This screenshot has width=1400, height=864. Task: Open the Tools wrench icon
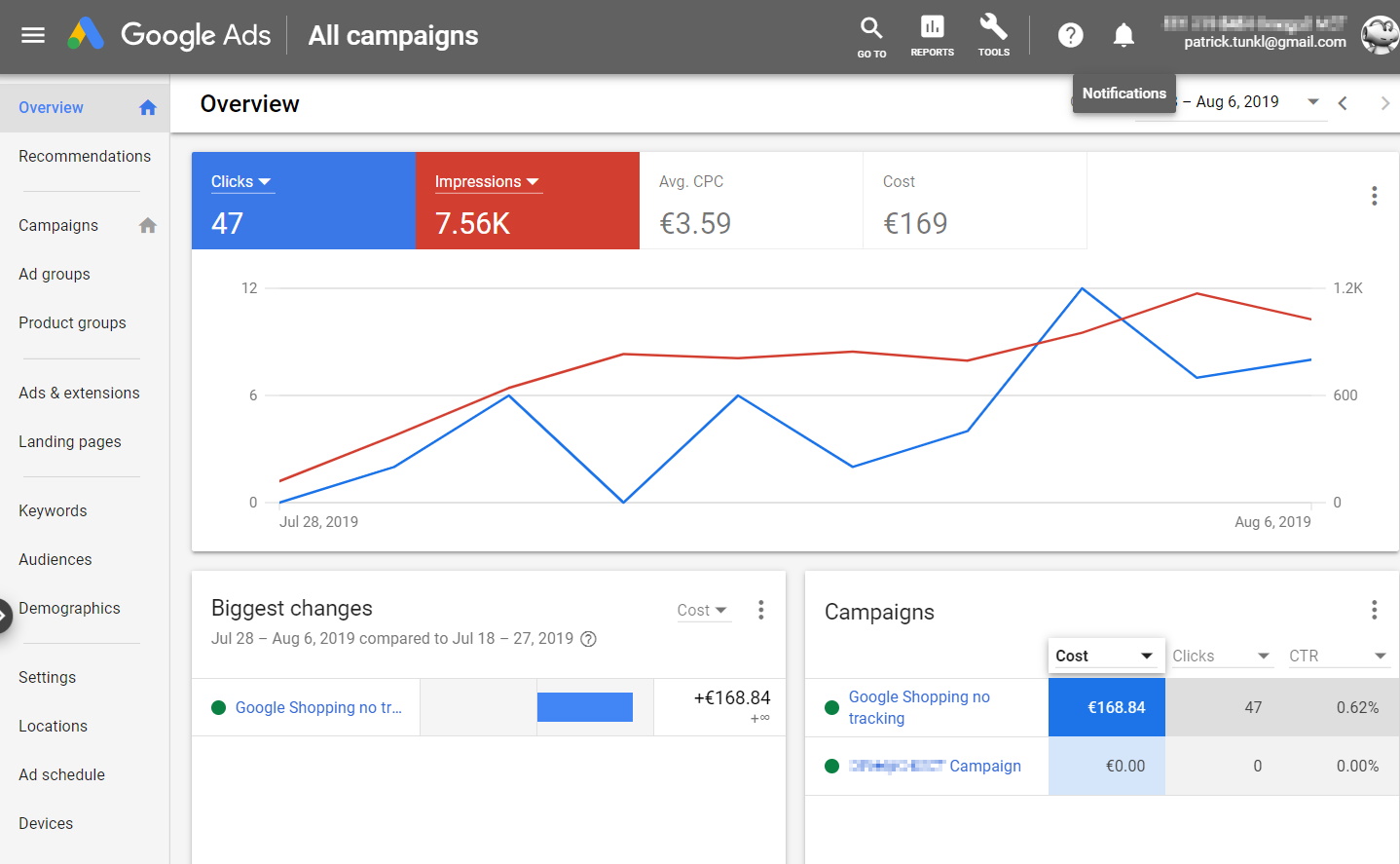coord(993,36)
